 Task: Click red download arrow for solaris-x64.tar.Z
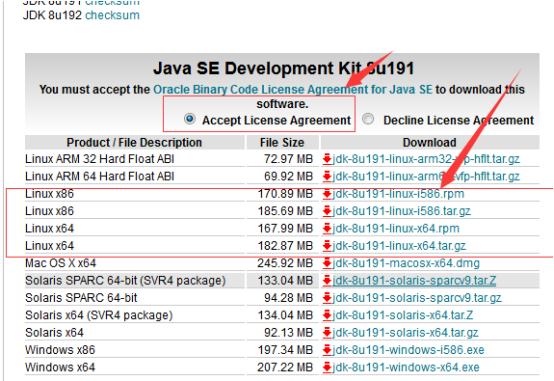[327, 316]
